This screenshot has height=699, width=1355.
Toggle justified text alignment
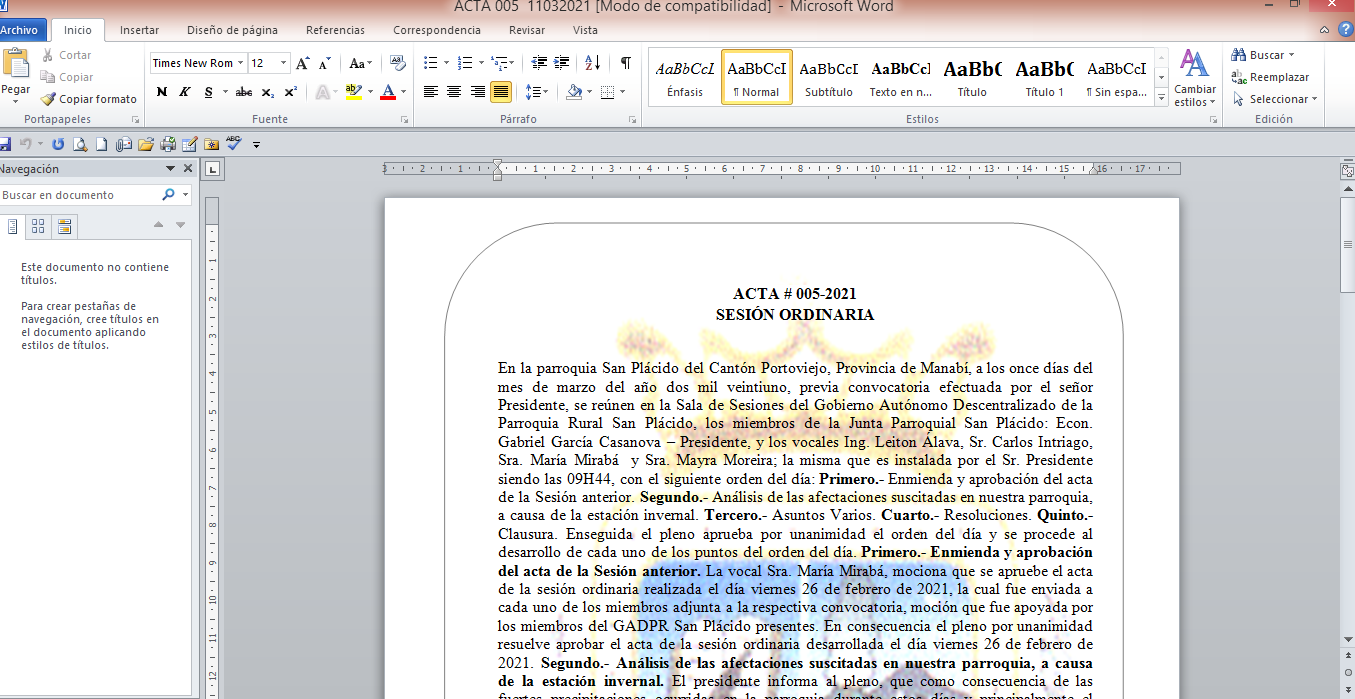point(501,92)
